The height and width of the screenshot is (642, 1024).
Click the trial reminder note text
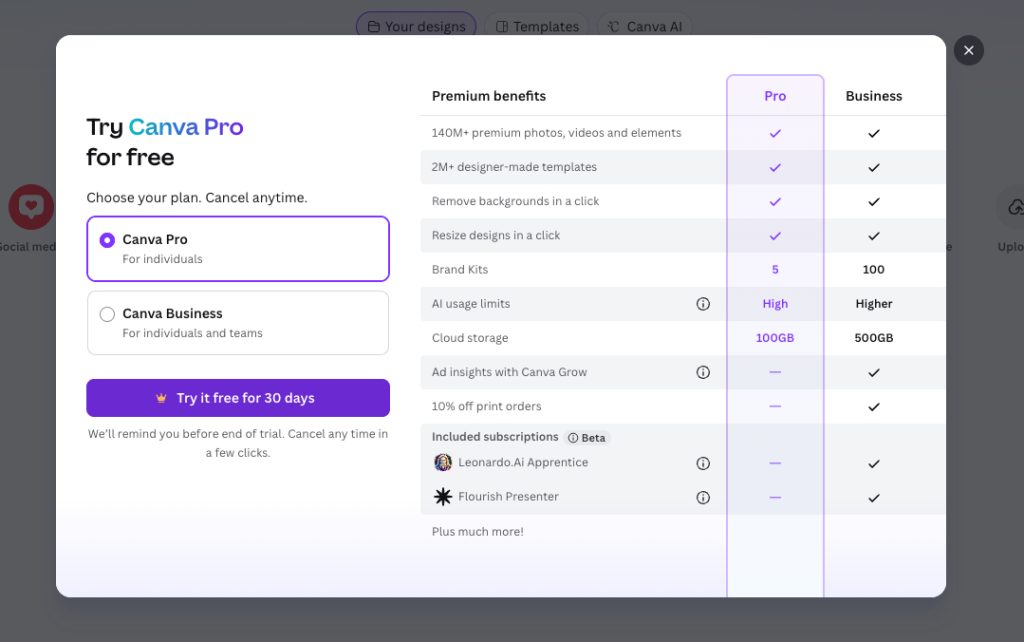coord(238,443)
